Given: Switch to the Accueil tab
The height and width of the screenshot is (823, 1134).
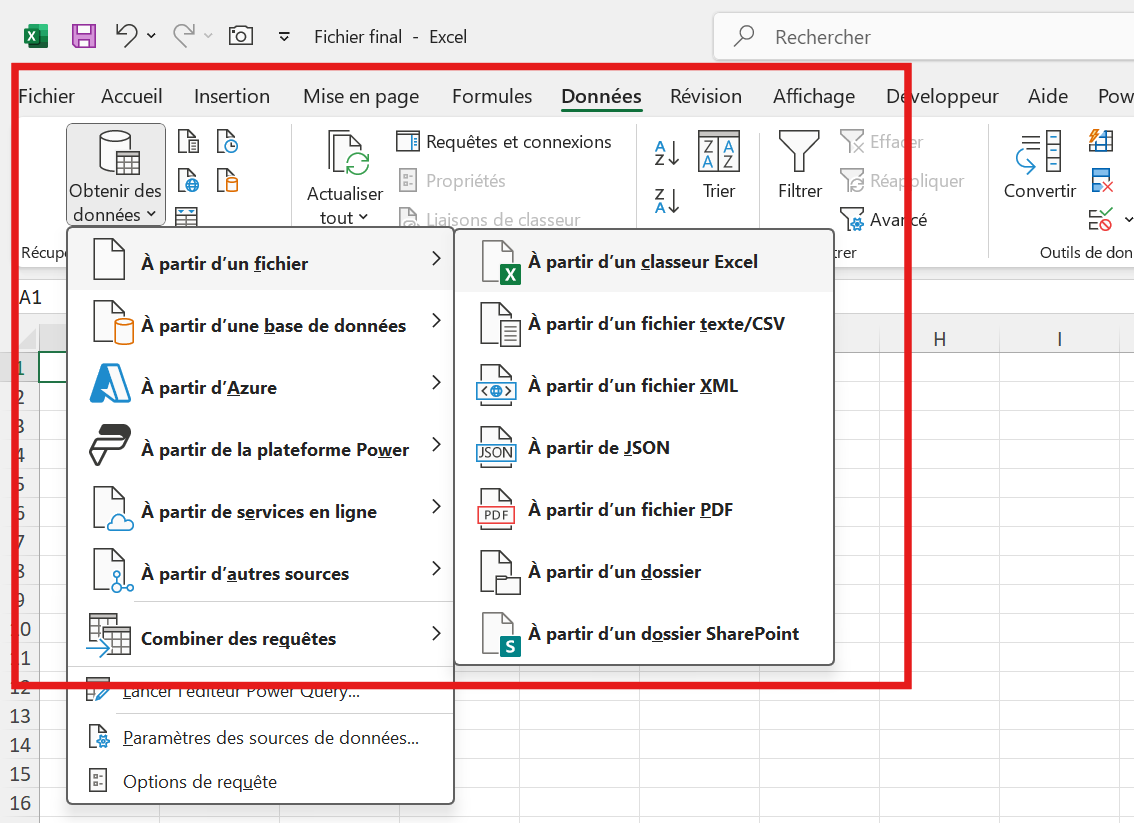Looking at the screenshot, I should (132, 96).
